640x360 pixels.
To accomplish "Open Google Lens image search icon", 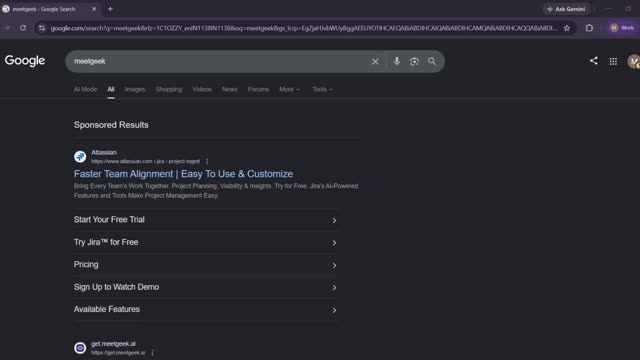I will [x=414, y=61].
